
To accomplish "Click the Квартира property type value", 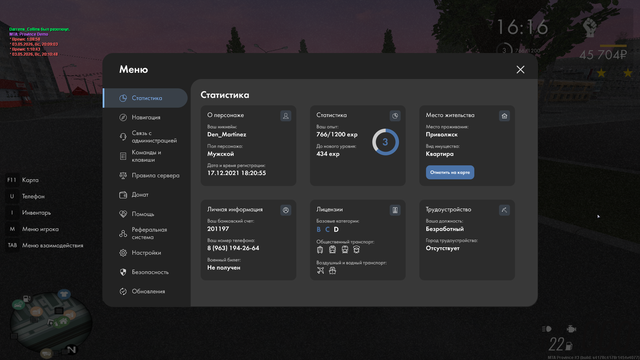I will (440, 154).
